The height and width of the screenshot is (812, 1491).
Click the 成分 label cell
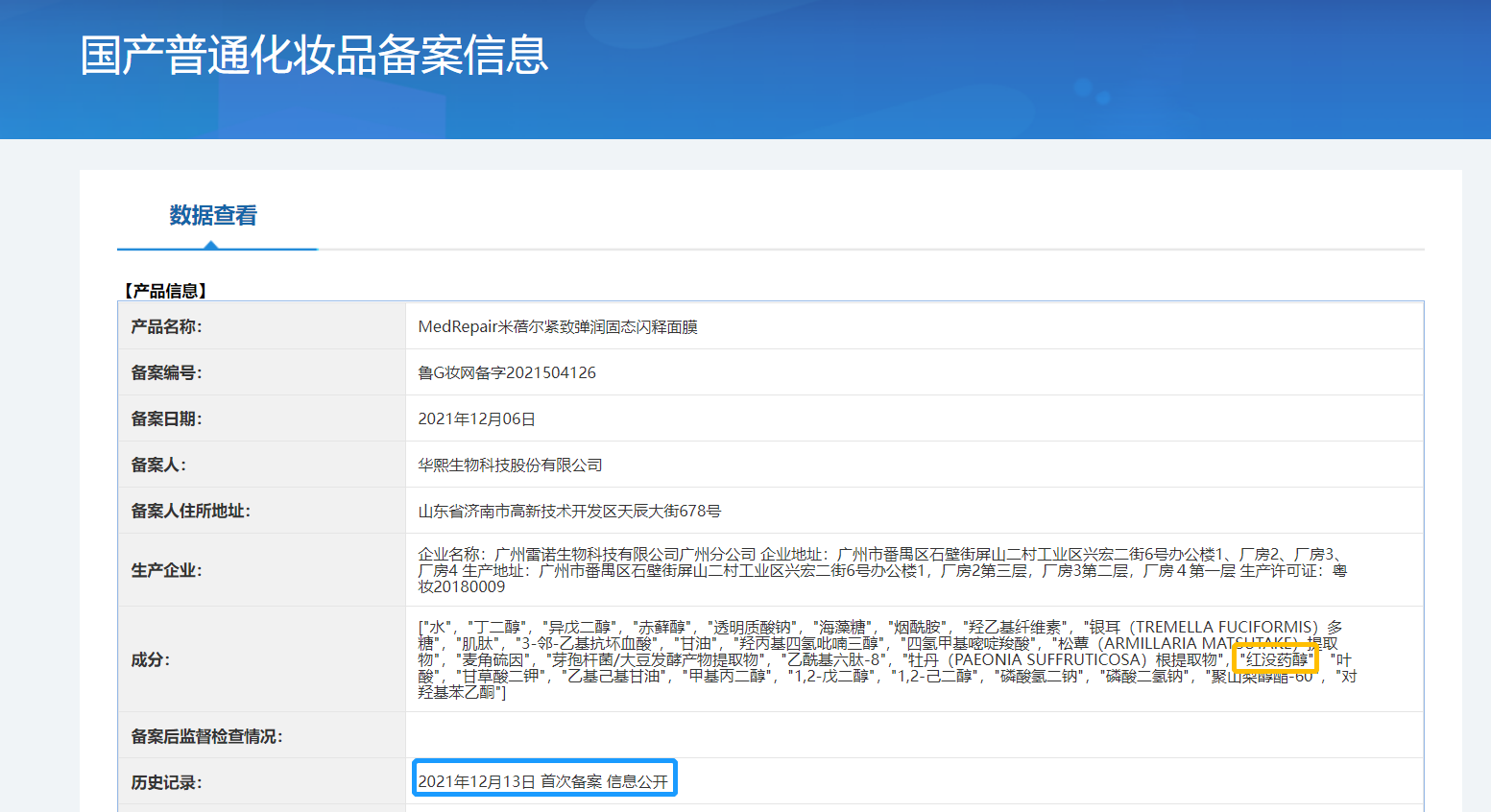click(262, 659)
